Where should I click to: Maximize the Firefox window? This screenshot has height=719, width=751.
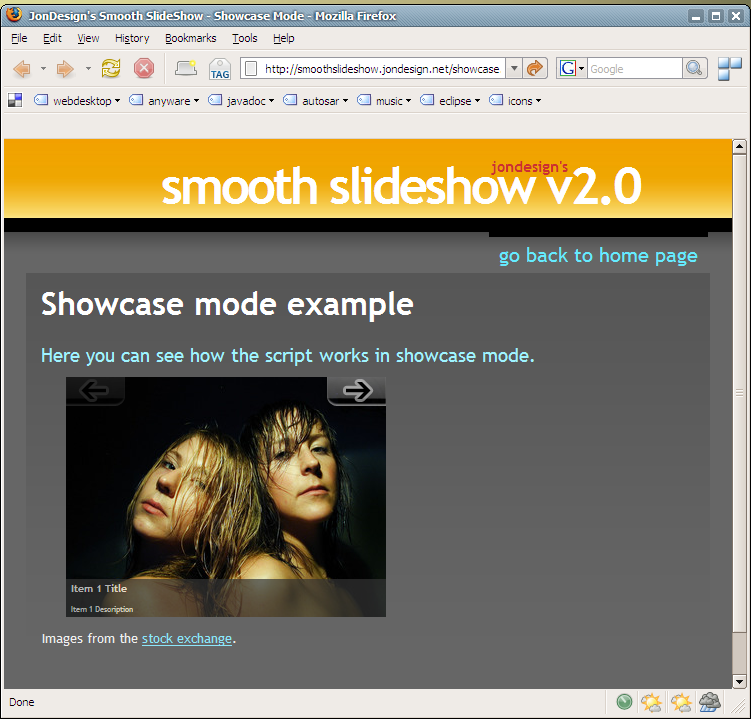[x=716, y=16]
